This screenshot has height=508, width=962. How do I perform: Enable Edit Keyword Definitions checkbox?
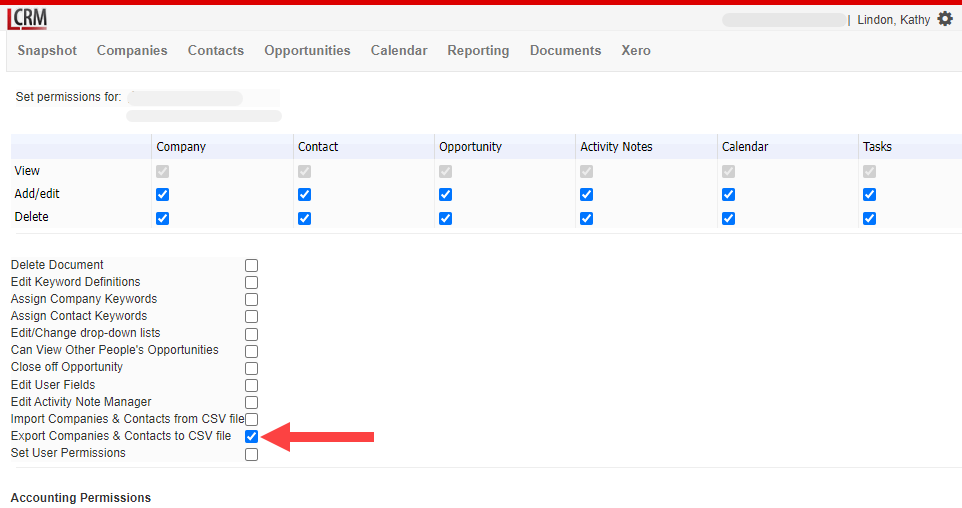coord(252,283)
